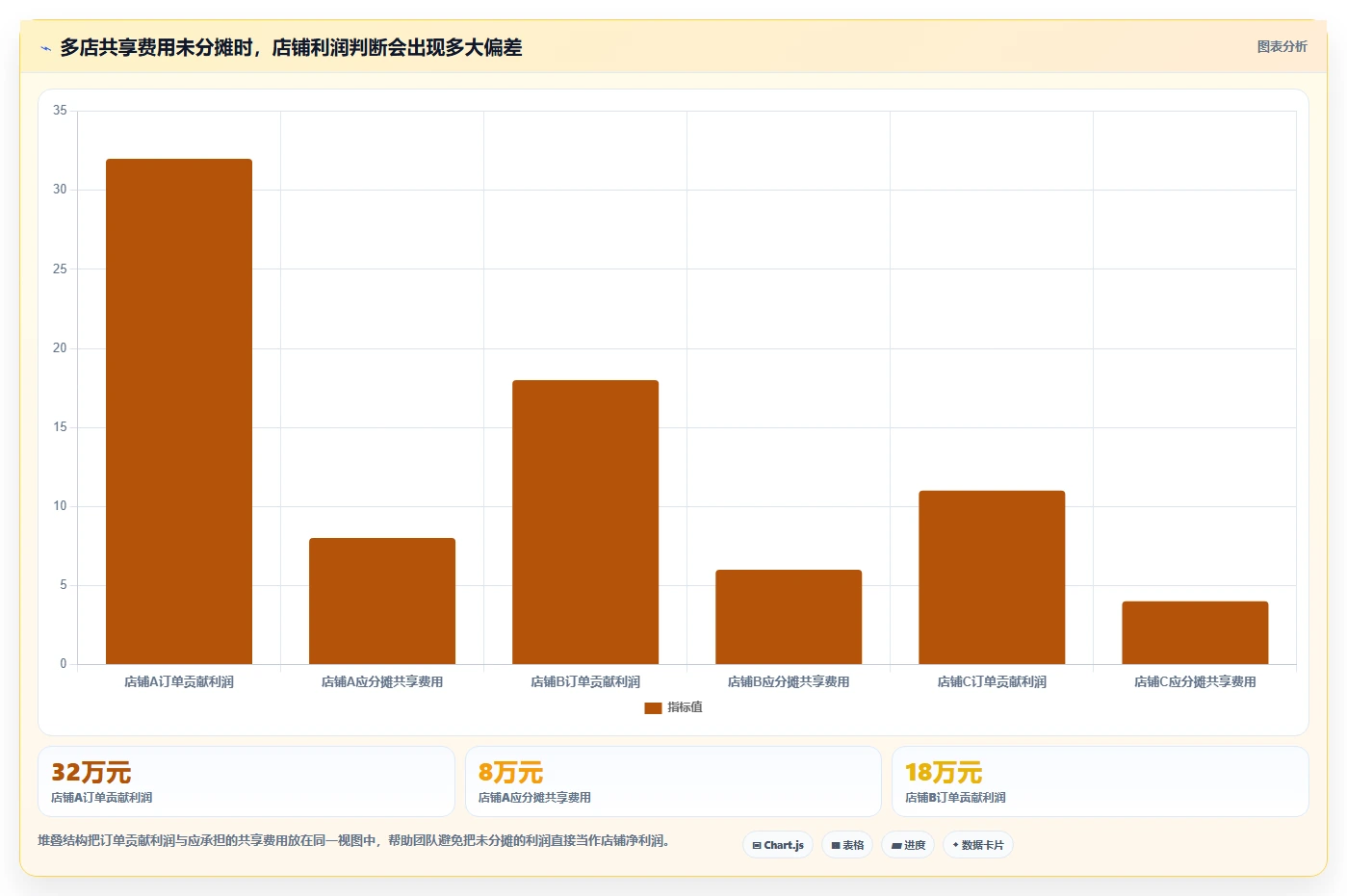Screen dimensions: 1347x896
Task: Click the 店铺C应分摊共享费用 bar
Action: 1195,632
